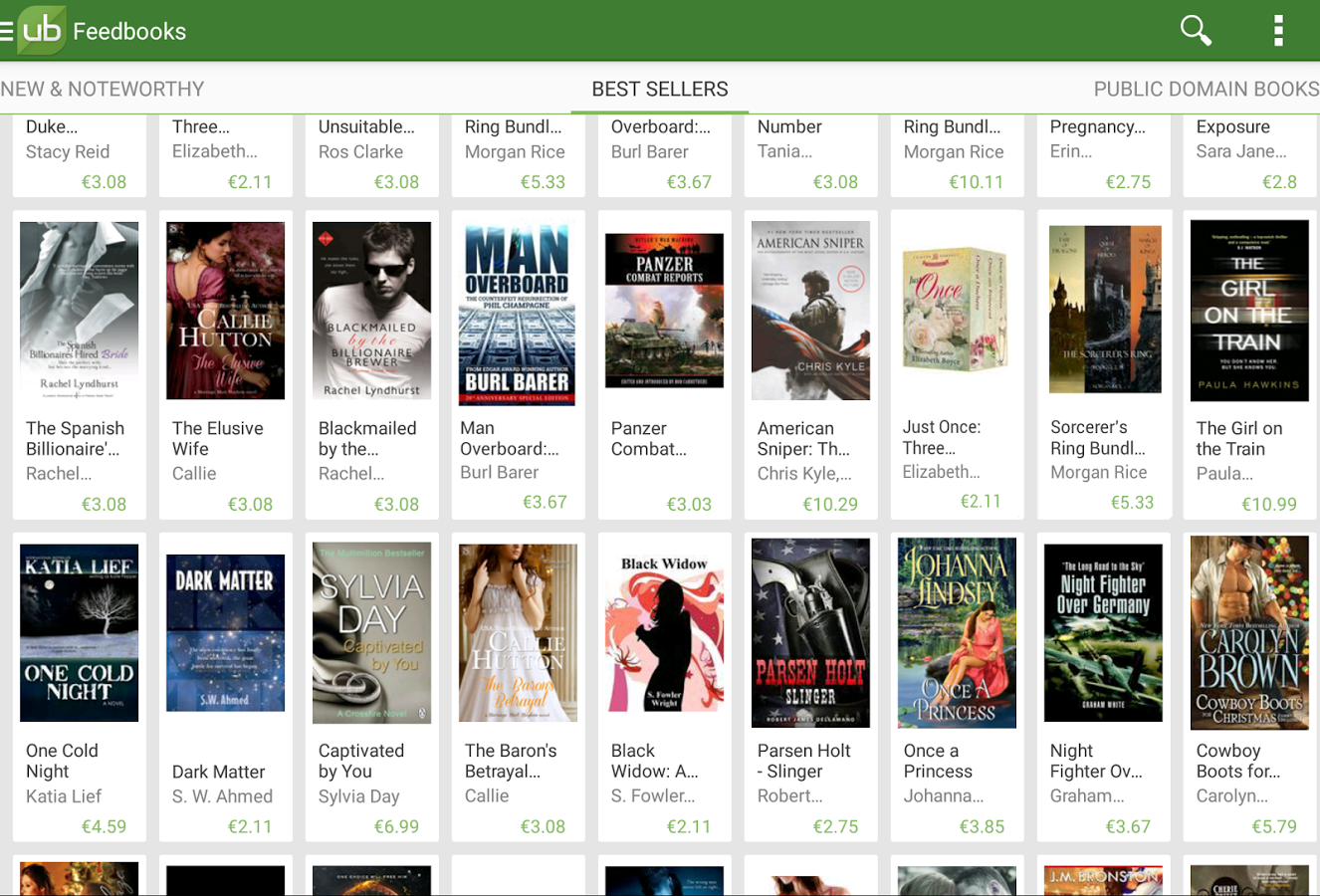The height and width of the screenshot is (896, 1320).
Task: Open the three-dot overflow menu
Action: 1278,31
